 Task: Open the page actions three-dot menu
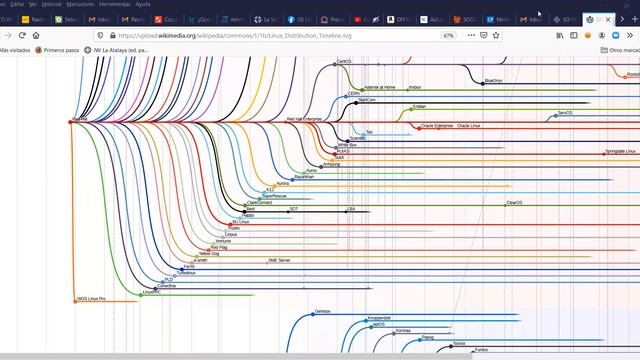click(x=471, y=36)
